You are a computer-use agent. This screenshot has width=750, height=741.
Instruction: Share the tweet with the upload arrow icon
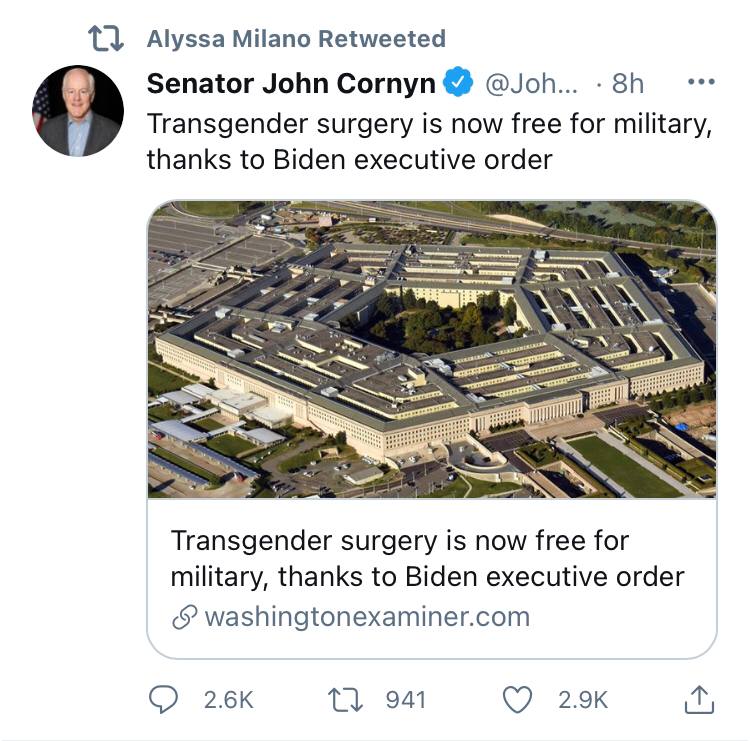click(x=699, y=699)
